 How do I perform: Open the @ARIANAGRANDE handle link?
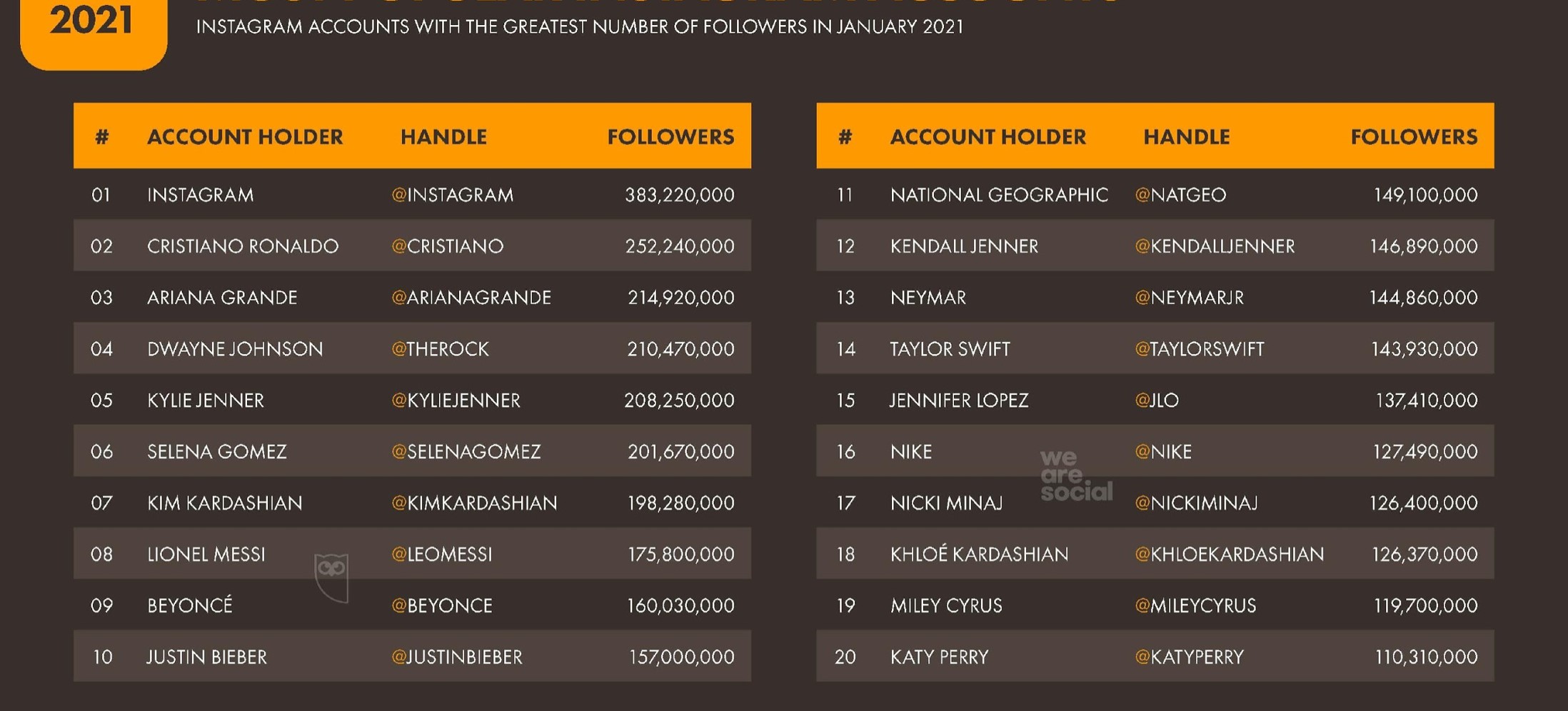(471, 298)
